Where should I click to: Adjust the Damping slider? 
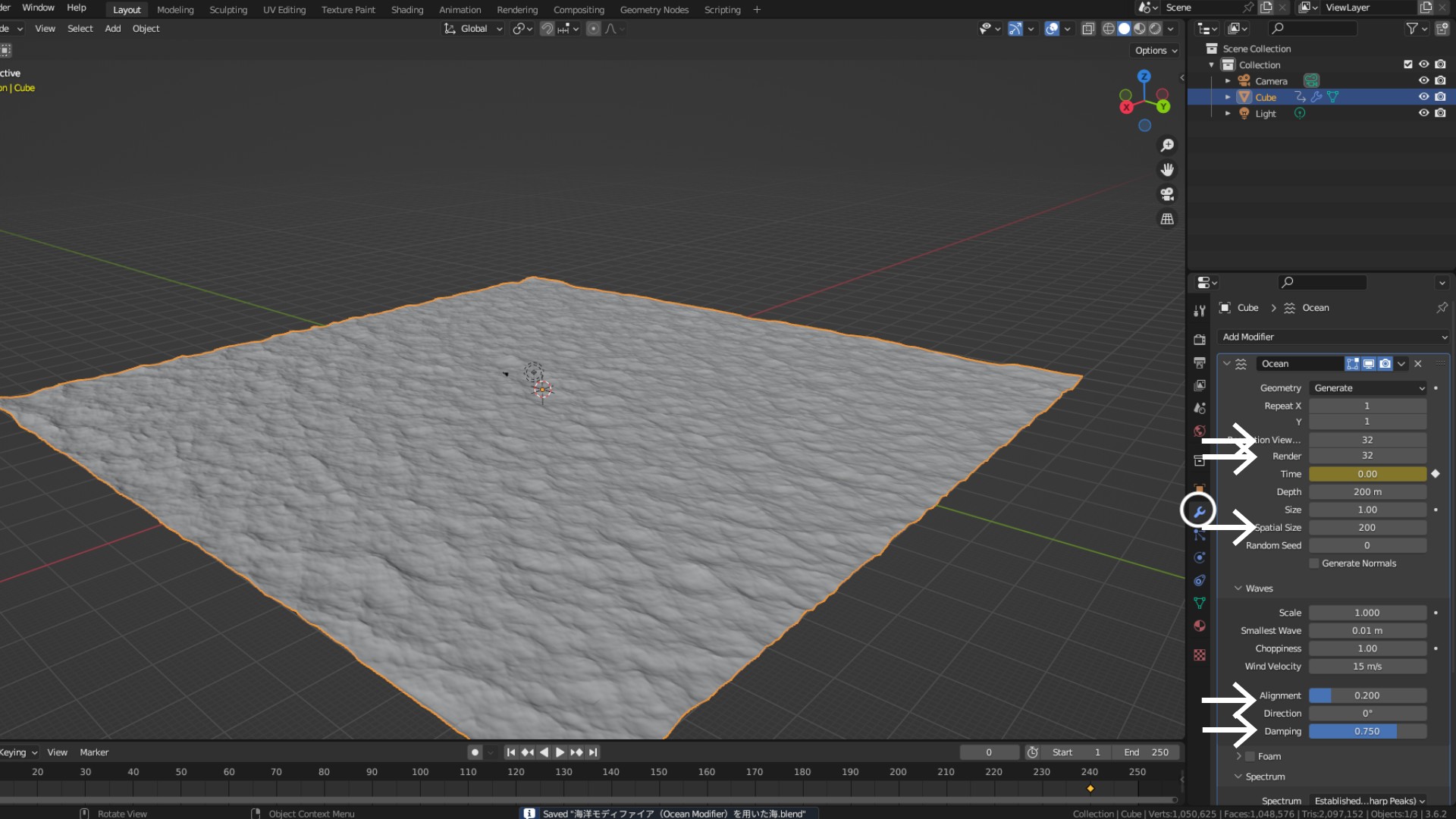pos(1367,732)
